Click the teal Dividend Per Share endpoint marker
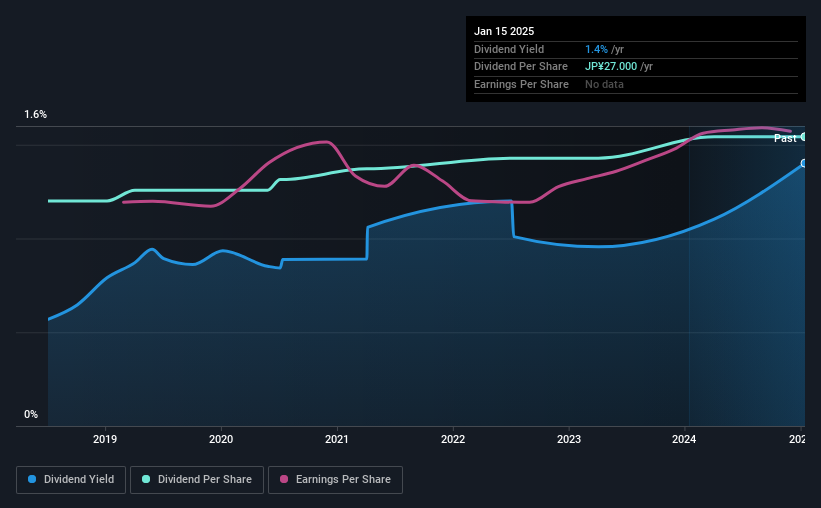821x508 pixels. 804,137
